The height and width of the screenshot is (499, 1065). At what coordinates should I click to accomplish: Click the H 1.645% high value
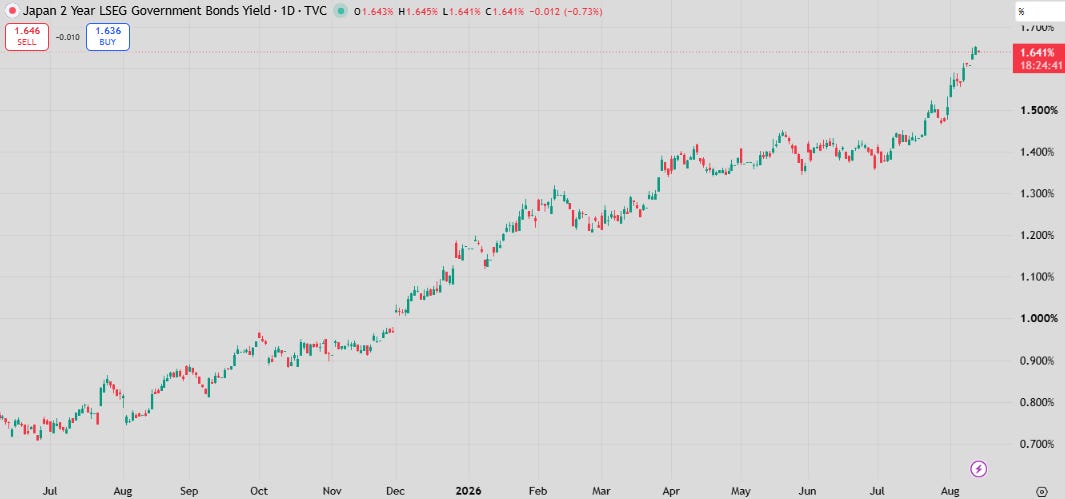[x=417, y=12]
